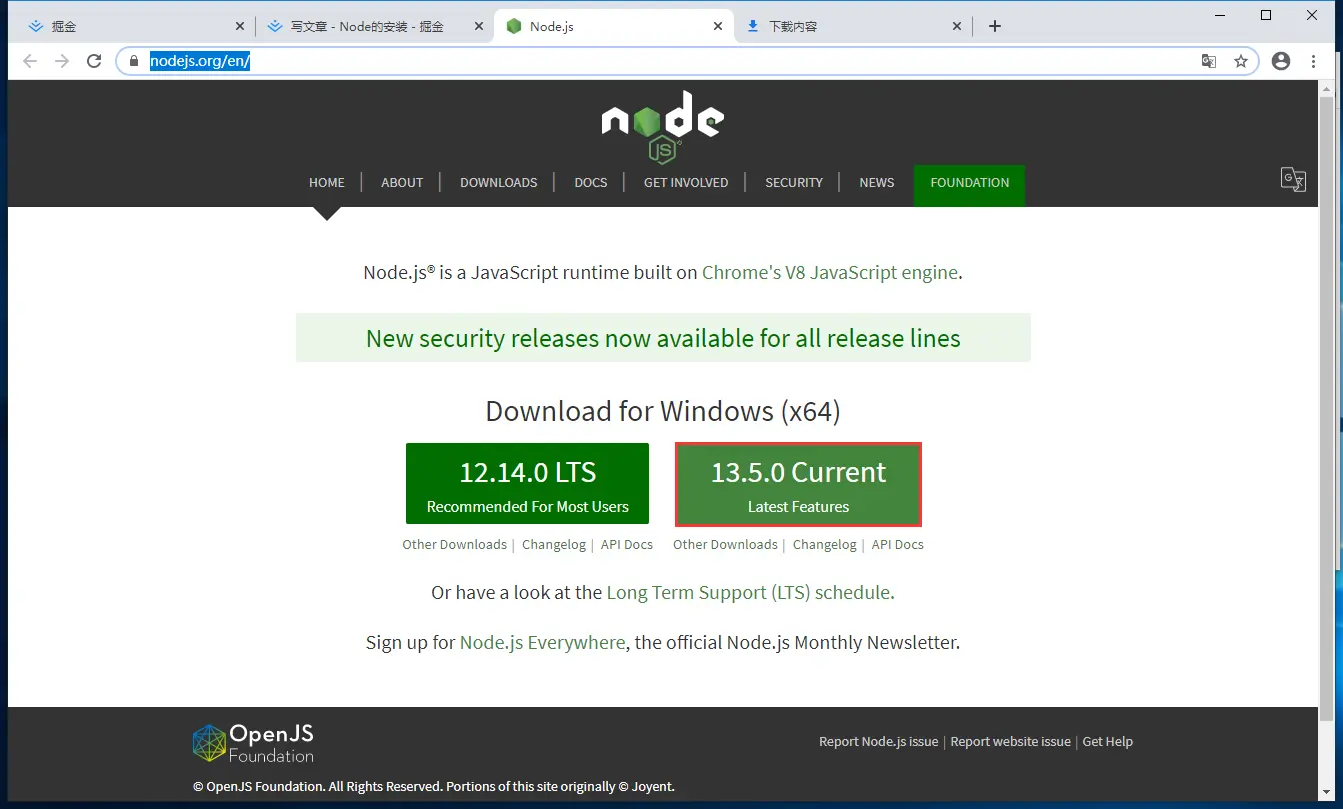The width and height of the screenshot is (1343, 809).
Task: Click the browser forward arrow
Action: pyautogui.click(x=62, y=61)
